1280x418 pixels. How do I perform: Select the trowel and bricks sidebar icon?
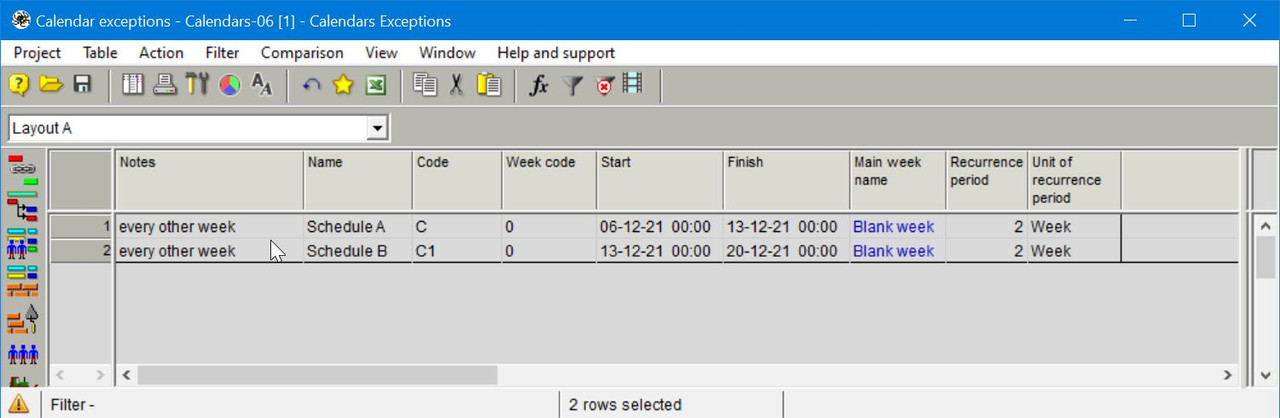pos(22,320)
